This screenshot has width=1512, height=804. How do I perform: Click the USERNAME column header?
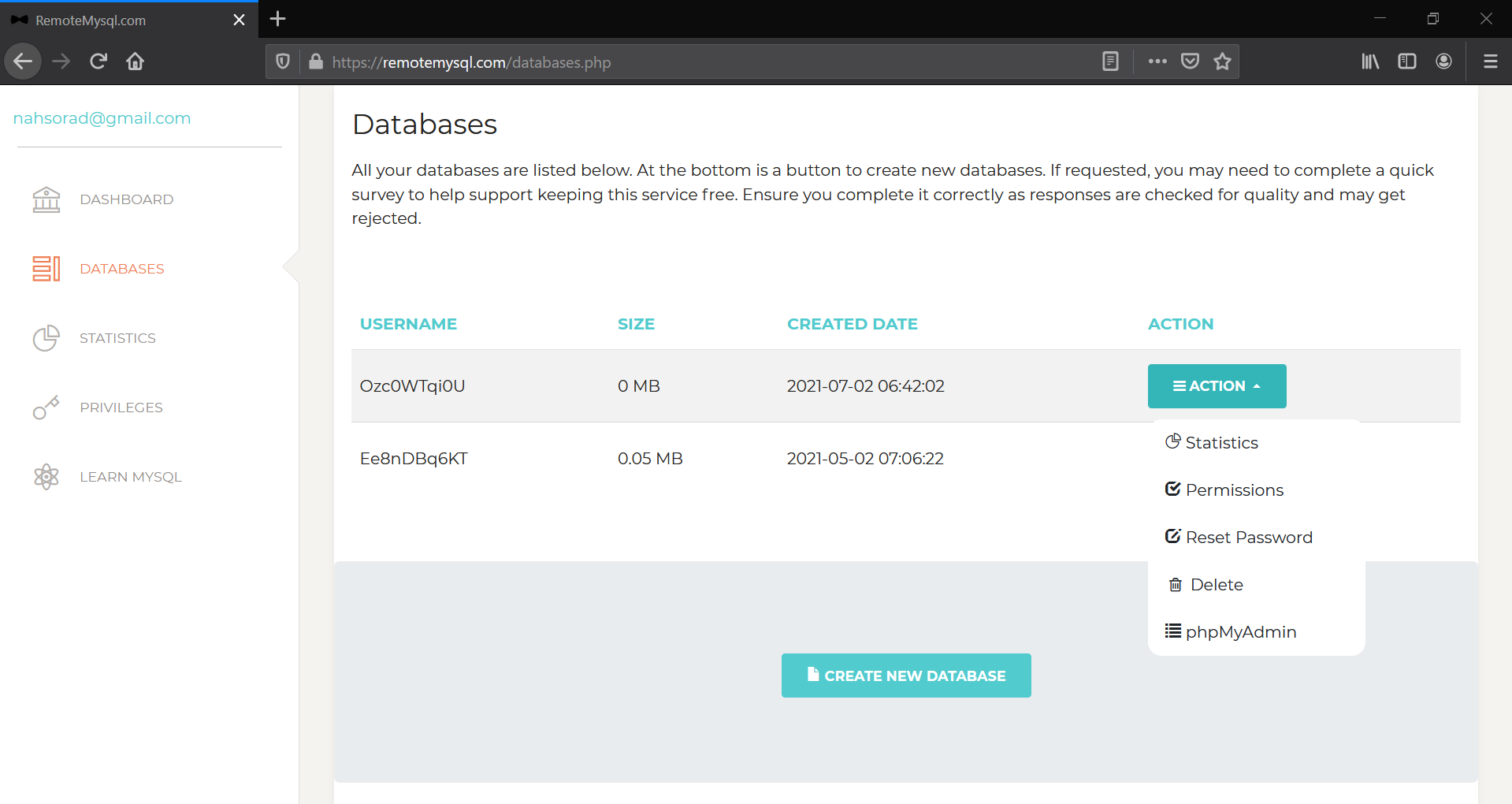[x=408, y=324]
